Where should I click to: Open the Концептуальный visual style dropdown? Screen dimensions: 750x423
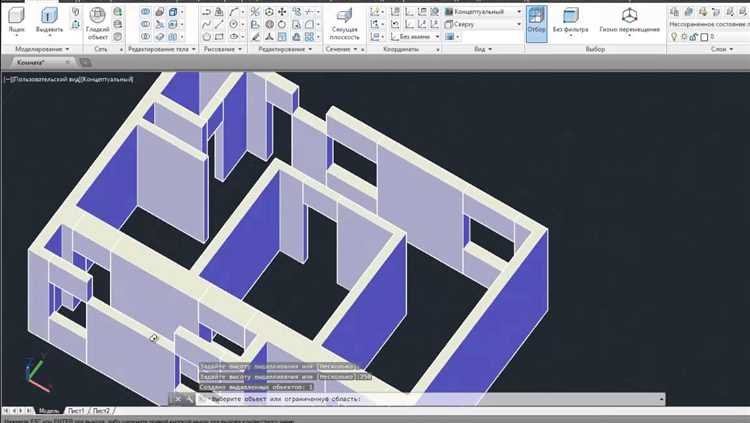485,11
